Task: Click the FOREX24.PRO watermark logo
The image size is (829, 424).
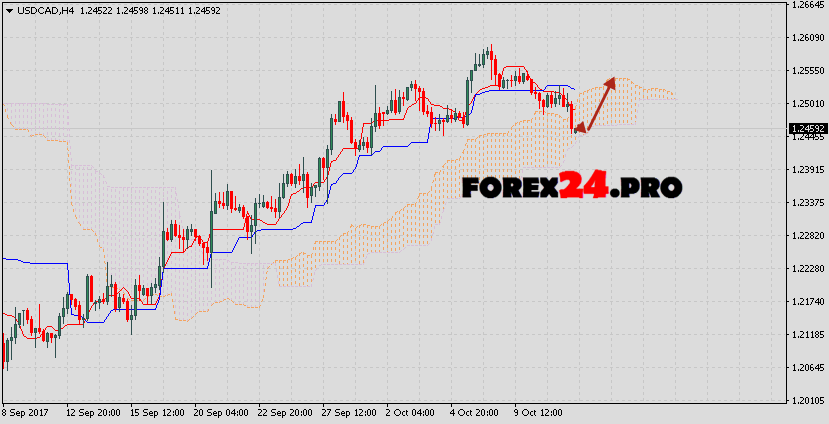Action: pyautogui.click(x=572, y=186)
